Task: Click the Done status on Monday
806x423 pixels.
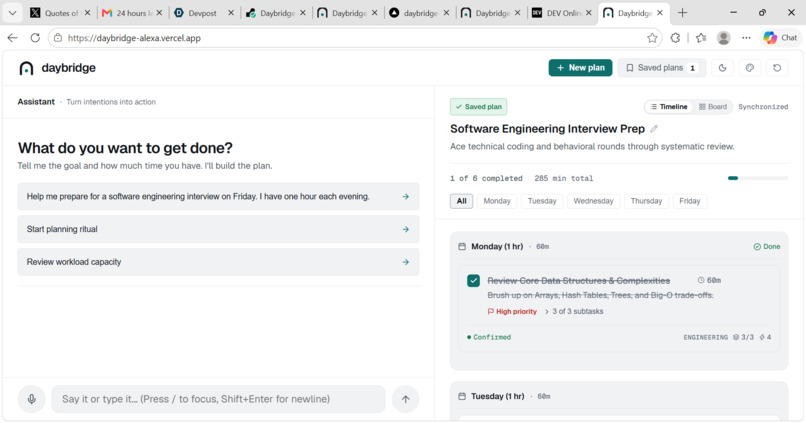Action: click(767, 247)
